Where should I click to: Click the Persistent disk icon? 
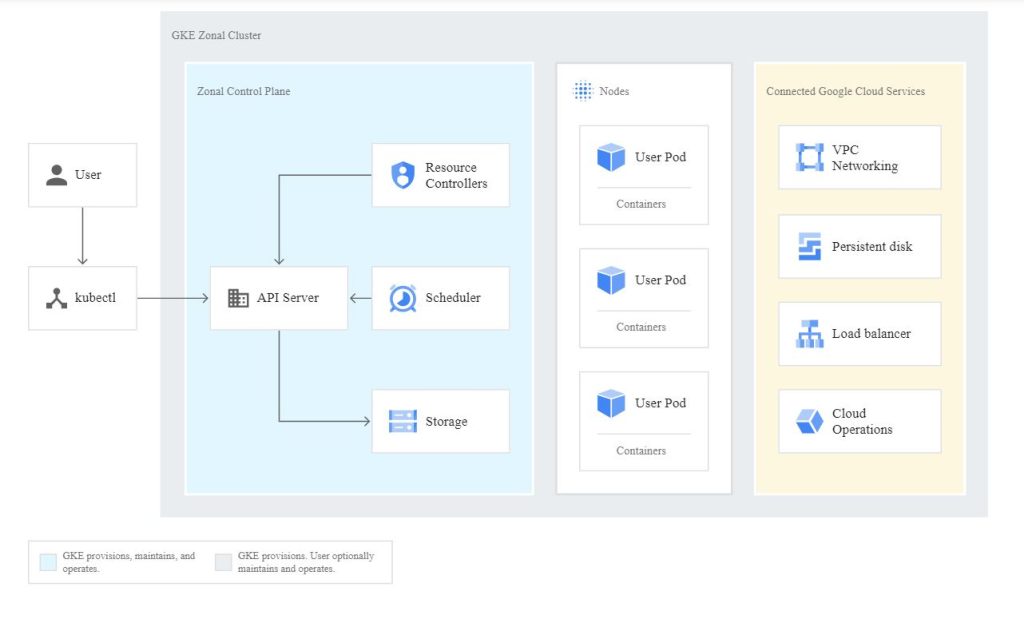pos(808,244)
